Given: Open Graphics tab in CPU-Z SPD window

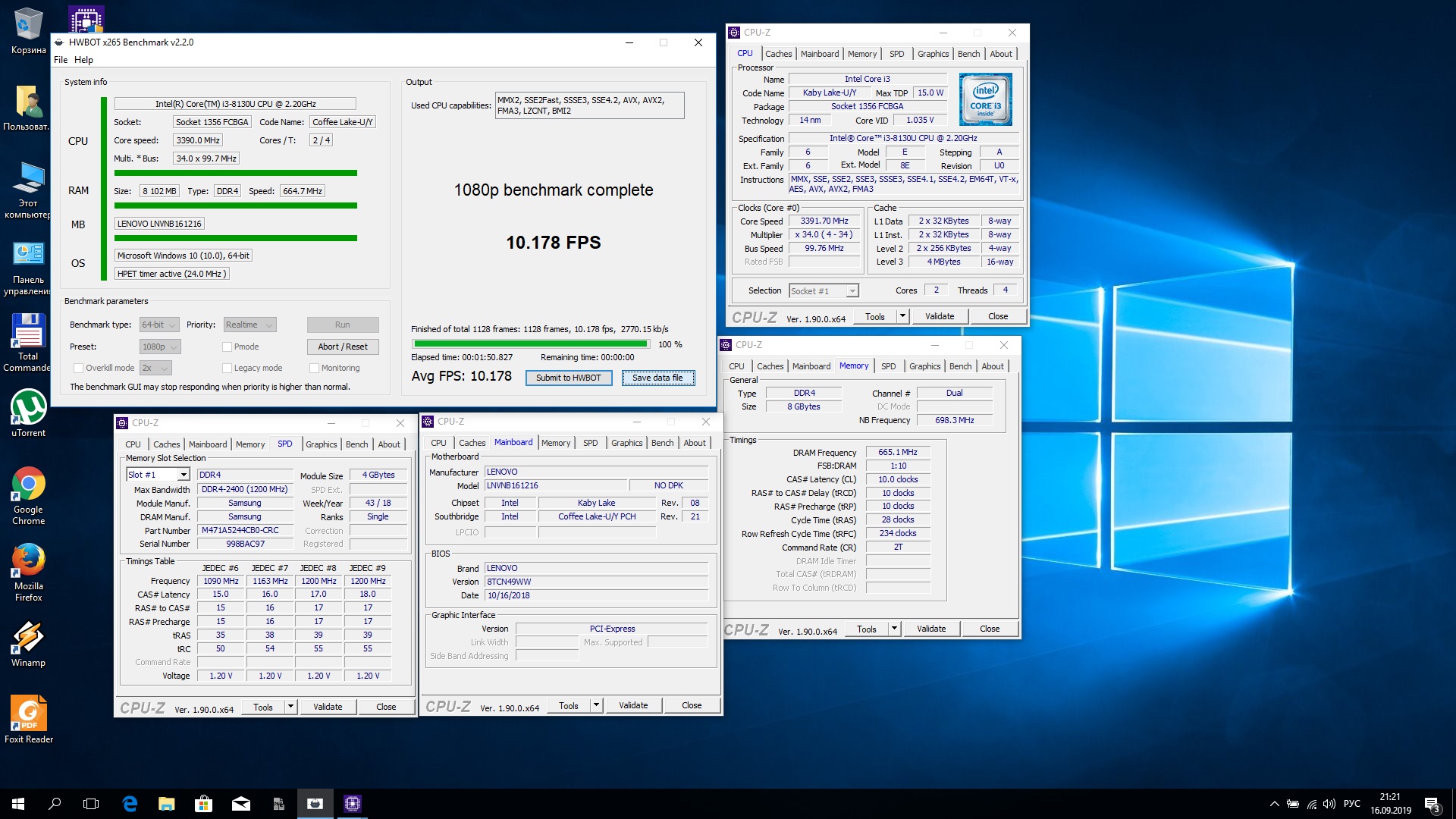Looking at the screenshot, I should 322,444.
